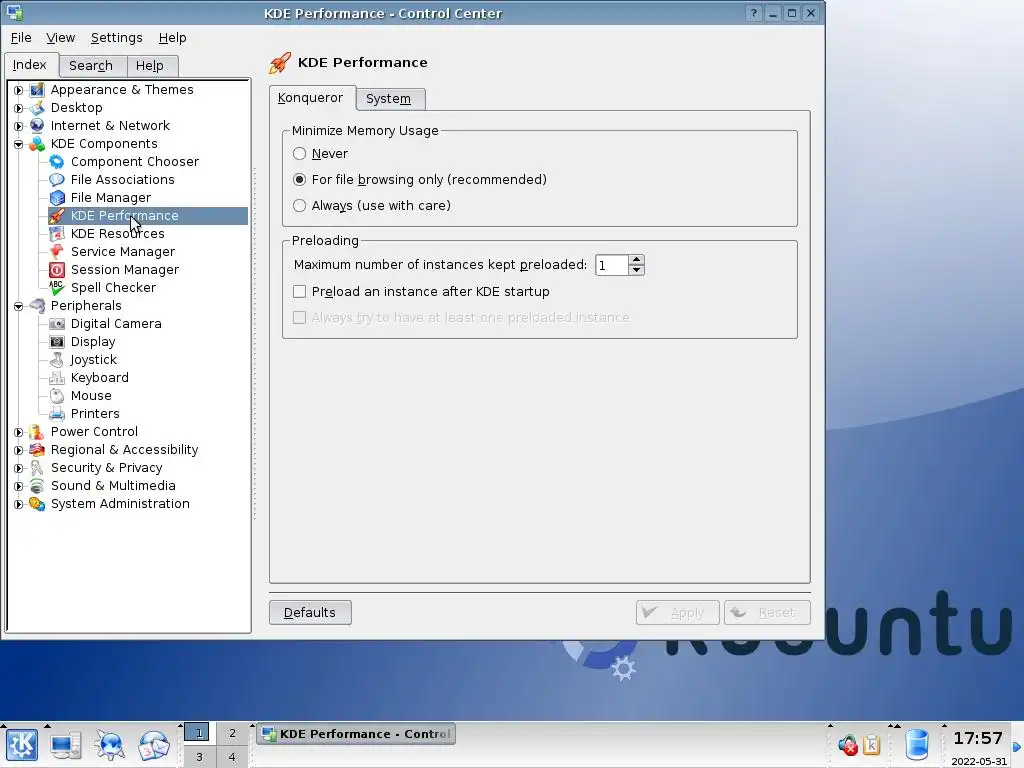
Task: Click the Regional & Accessibility icon
Action: tap(37, 450)
